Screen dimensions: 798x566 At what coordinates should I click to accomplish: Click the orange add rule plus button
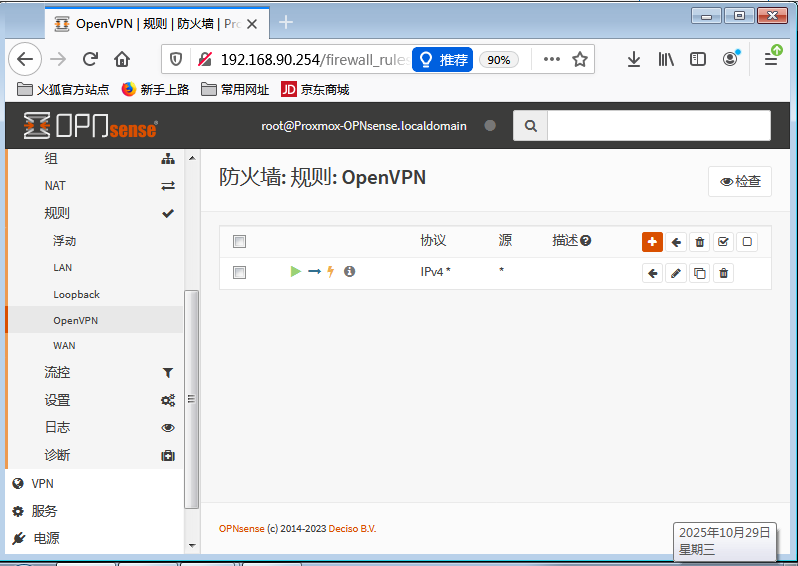click(652, 242)
